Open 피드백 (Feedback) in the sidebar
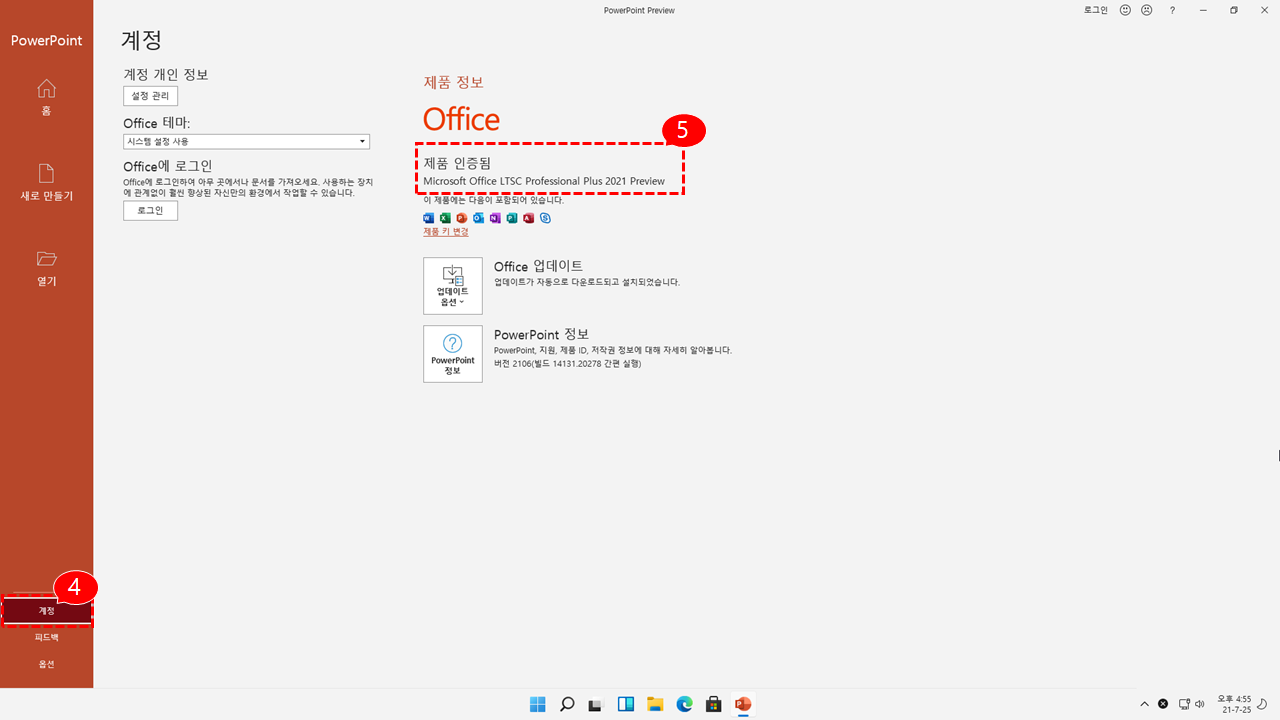 click(x=46, y=637)
